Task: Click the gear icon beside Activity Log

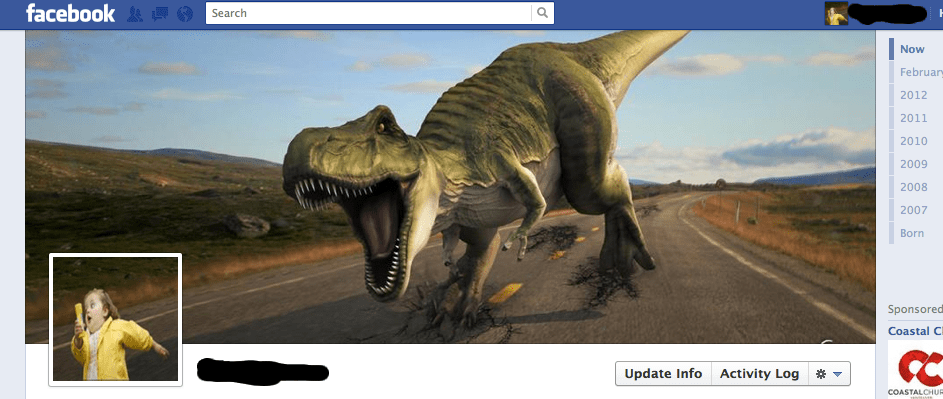Action: tap(820, 374)
